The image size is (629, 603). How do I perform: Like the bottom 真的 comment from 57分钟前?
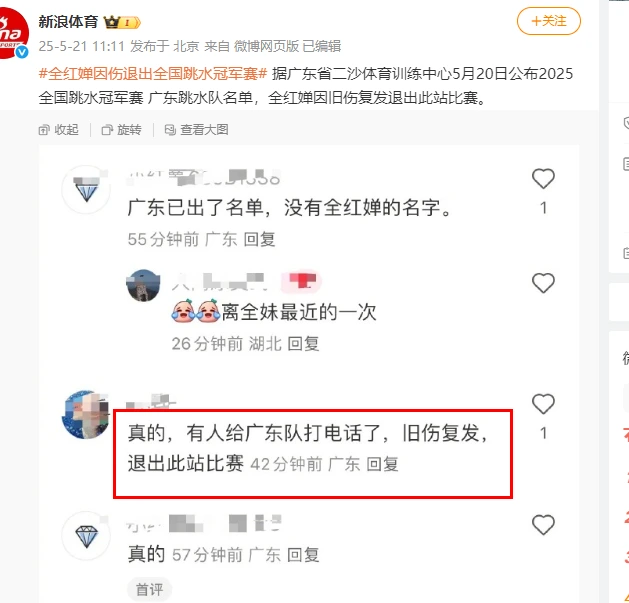point(543,525)
